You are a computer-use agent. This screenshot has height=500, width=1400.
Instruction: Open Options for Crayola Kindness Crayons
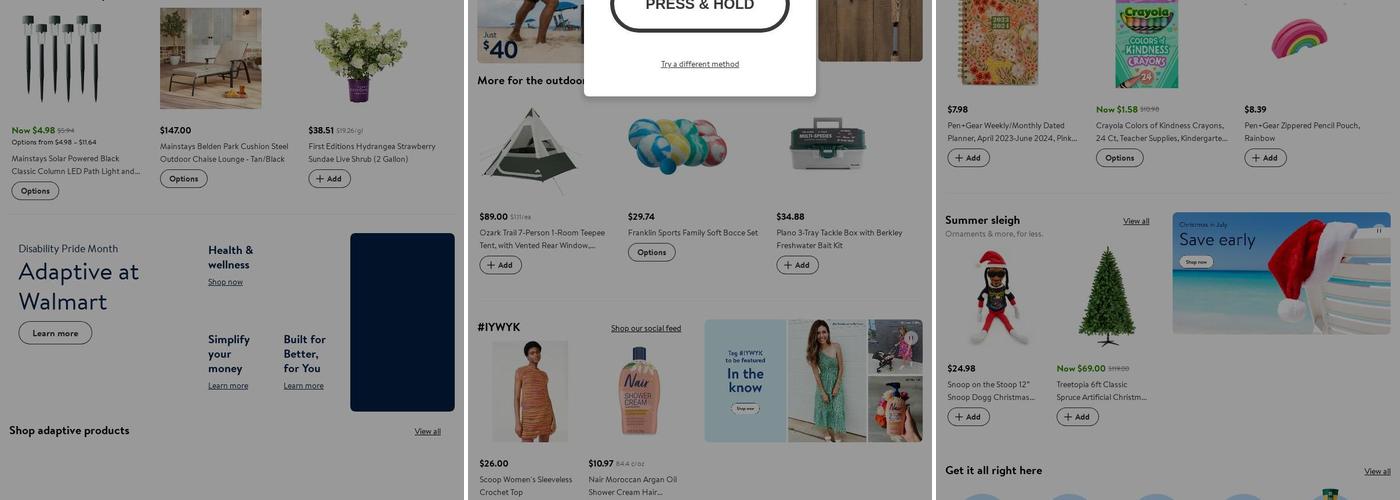(x=1120, y=158)
